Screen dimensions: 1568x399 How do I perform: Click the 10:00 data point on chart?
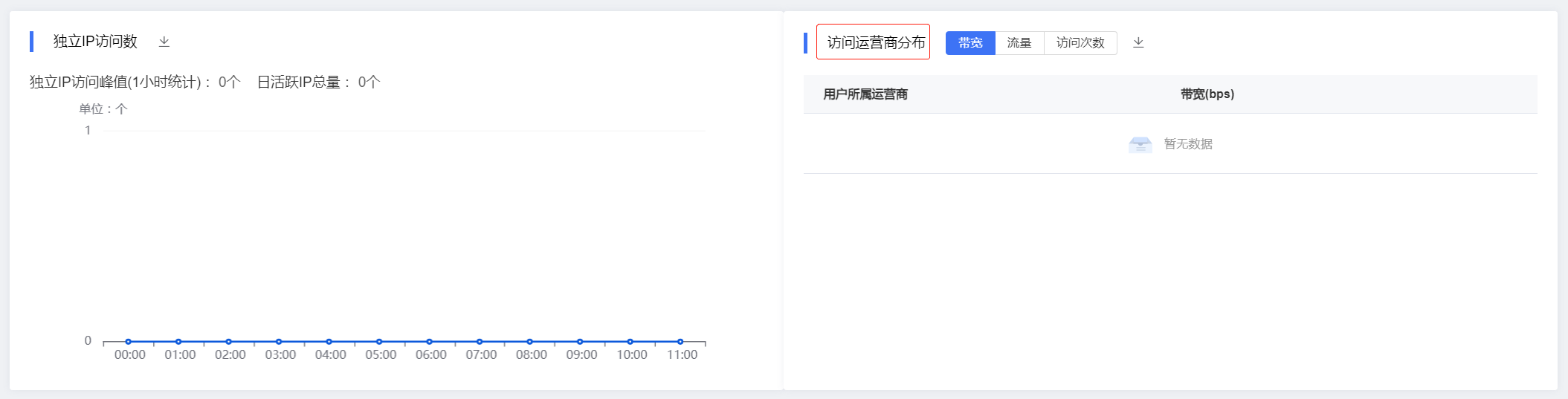click(x=630, y=342)
